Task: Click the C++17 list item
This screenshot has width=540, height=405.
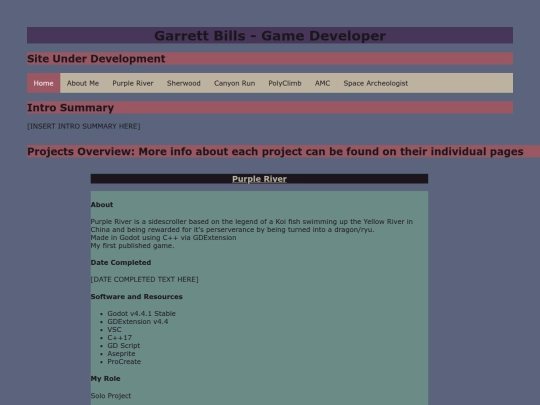Action: 120,338
